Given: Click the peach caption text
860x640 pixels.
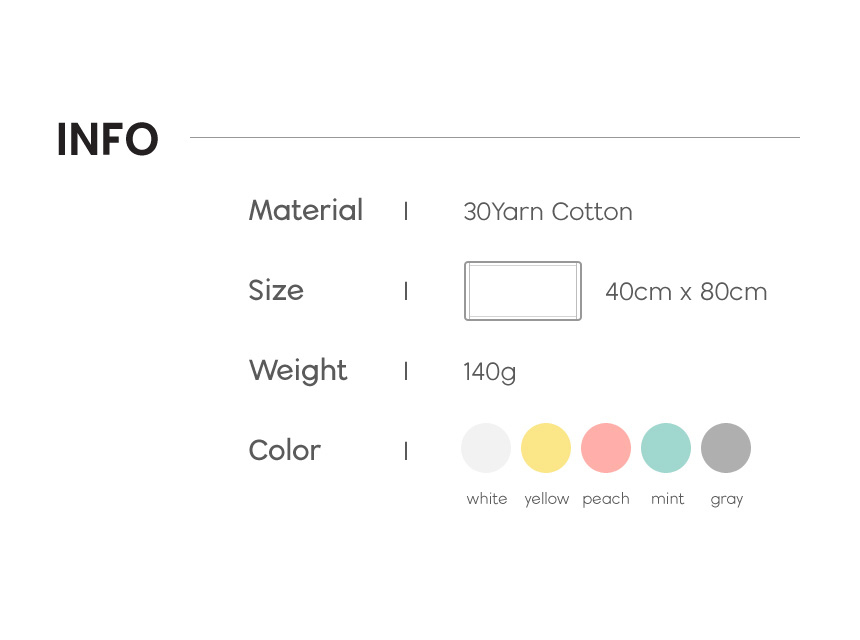Looking at the screenshot, I should [606, 499].
